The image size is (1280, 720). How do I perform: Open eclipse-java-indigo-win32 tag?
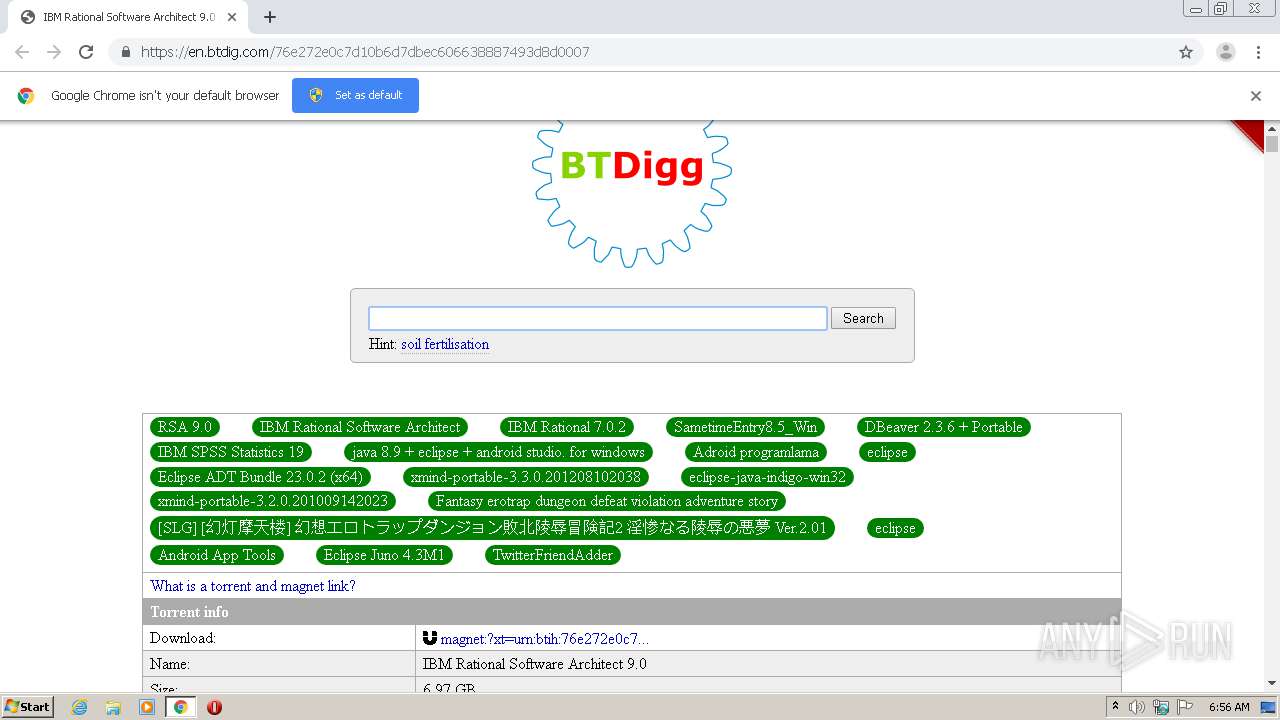click(x=767, y=477)
